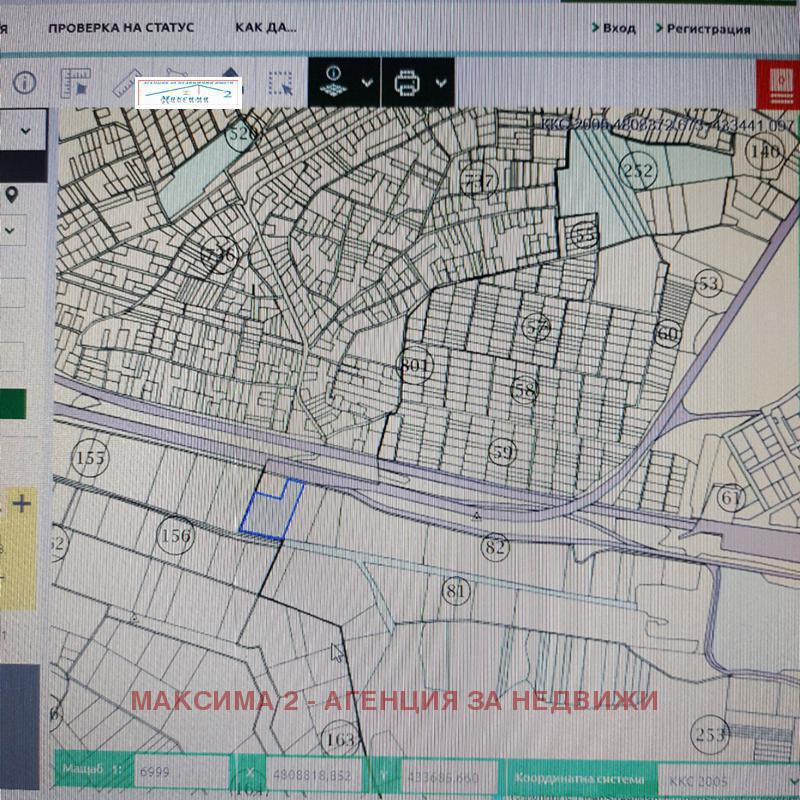Open the map layers tool
The height and width of the screenshot is (800, 800).
pyautogui.click(x=334, y=83)
